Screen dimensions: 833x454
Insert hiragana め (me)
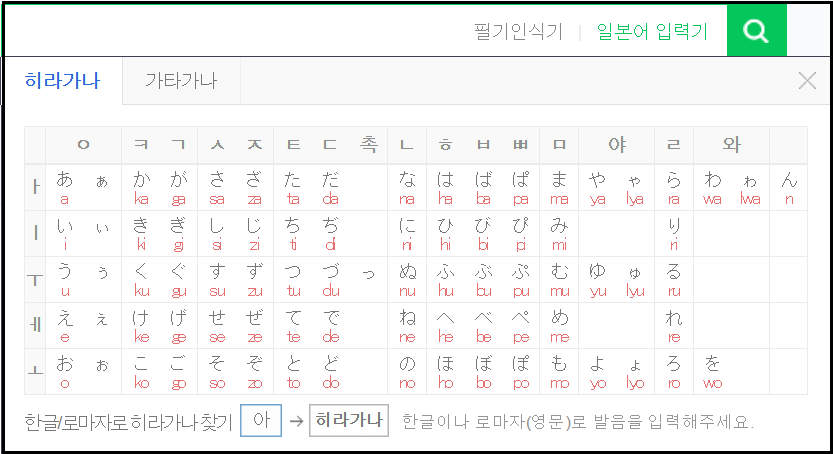(559, 326)
